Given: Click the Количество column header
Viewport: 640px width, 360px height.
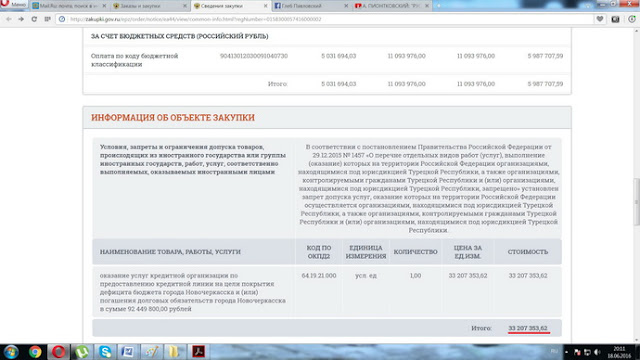Looking at the screenshot, I should [416, 252].
